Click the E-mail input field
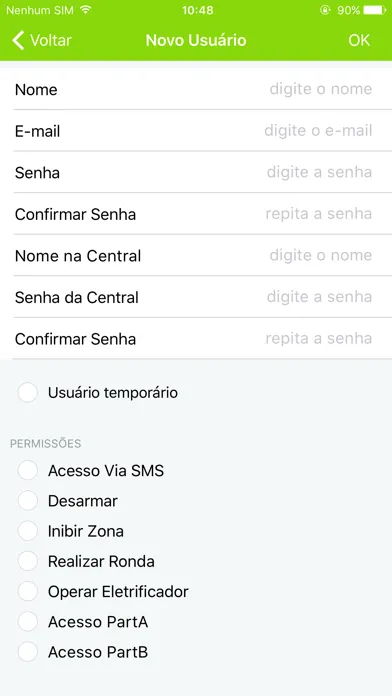 [196, 131]
